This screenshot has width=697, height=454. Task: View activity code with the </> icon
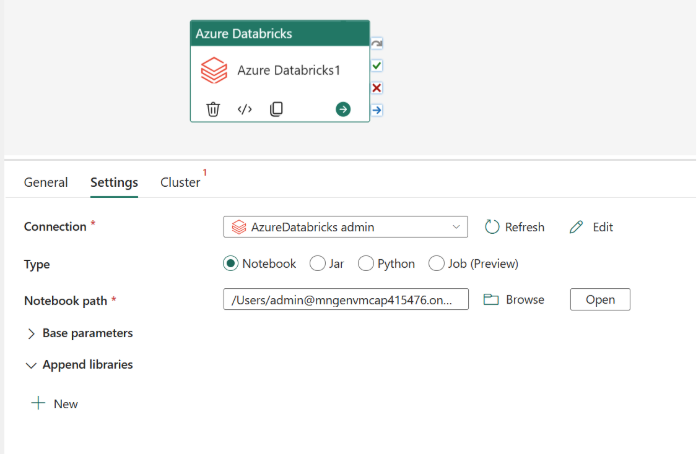coord(244,109)
